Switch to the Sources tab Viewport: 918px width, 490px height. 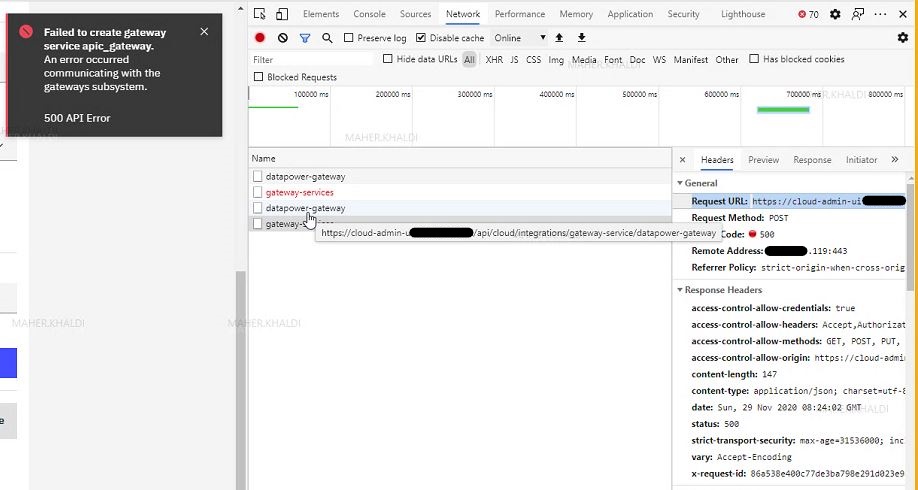416,14
